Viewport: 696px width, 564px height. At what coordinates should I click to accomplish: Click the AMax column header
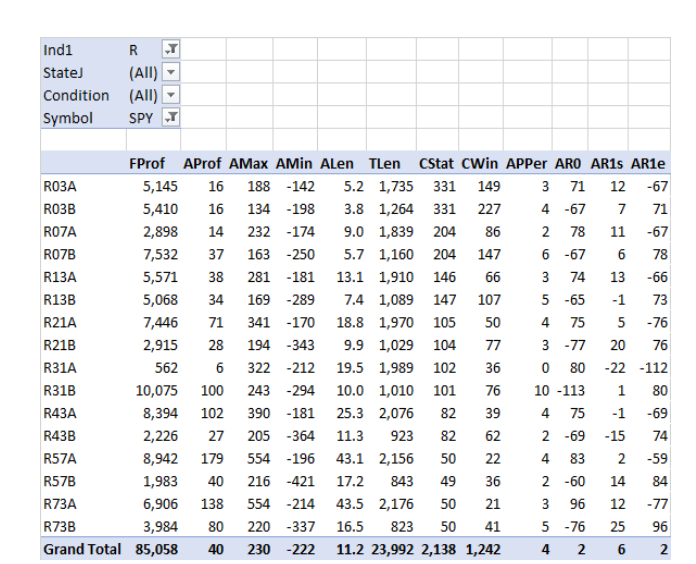point(248,164)
